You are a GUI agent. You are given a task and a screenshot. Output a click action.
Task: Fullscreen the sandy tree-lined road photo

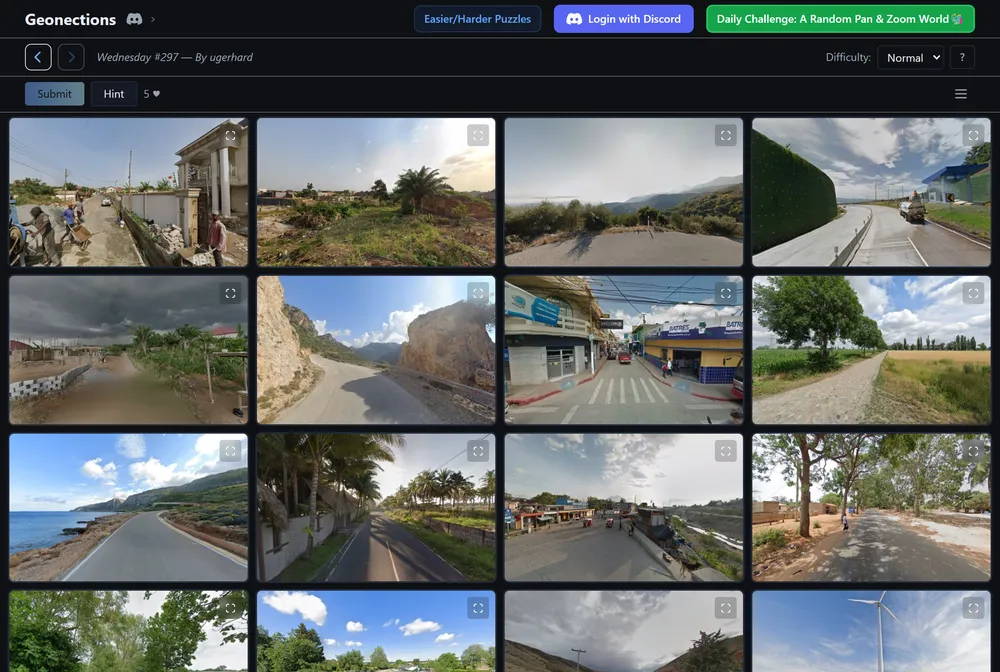973,451
